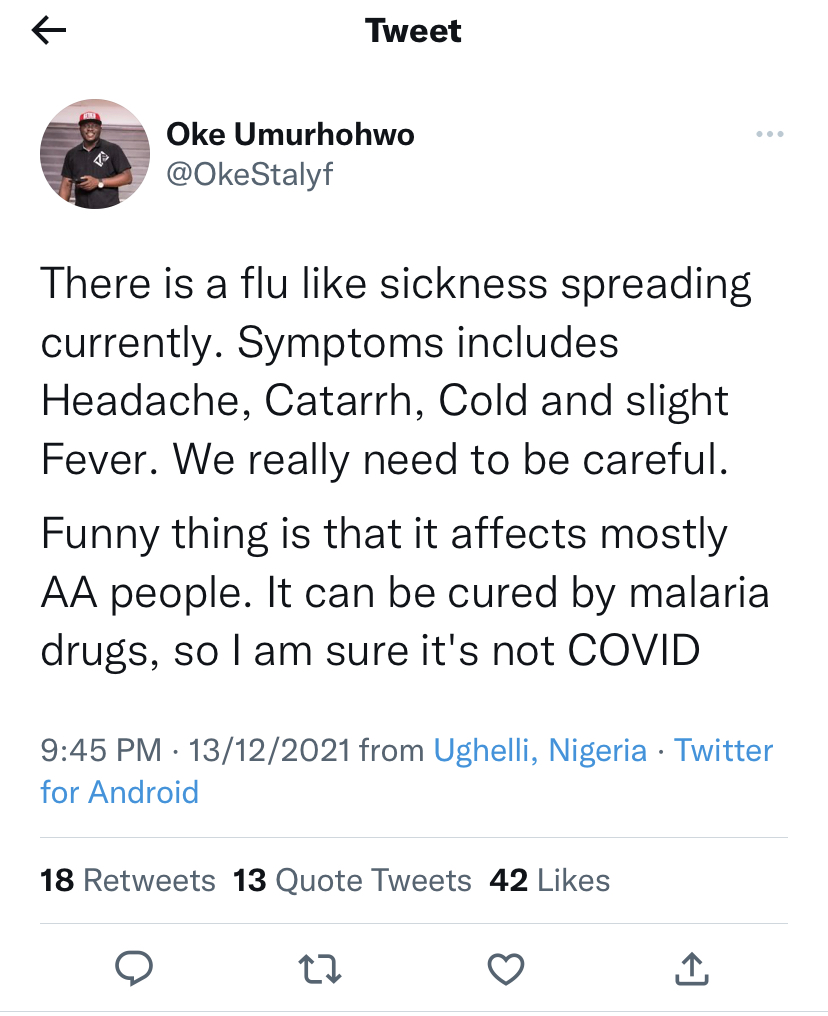Tap the paragraph starting with 'Funny thing is'
This screenshot has height=1016, width=828.
click(404, 592)
